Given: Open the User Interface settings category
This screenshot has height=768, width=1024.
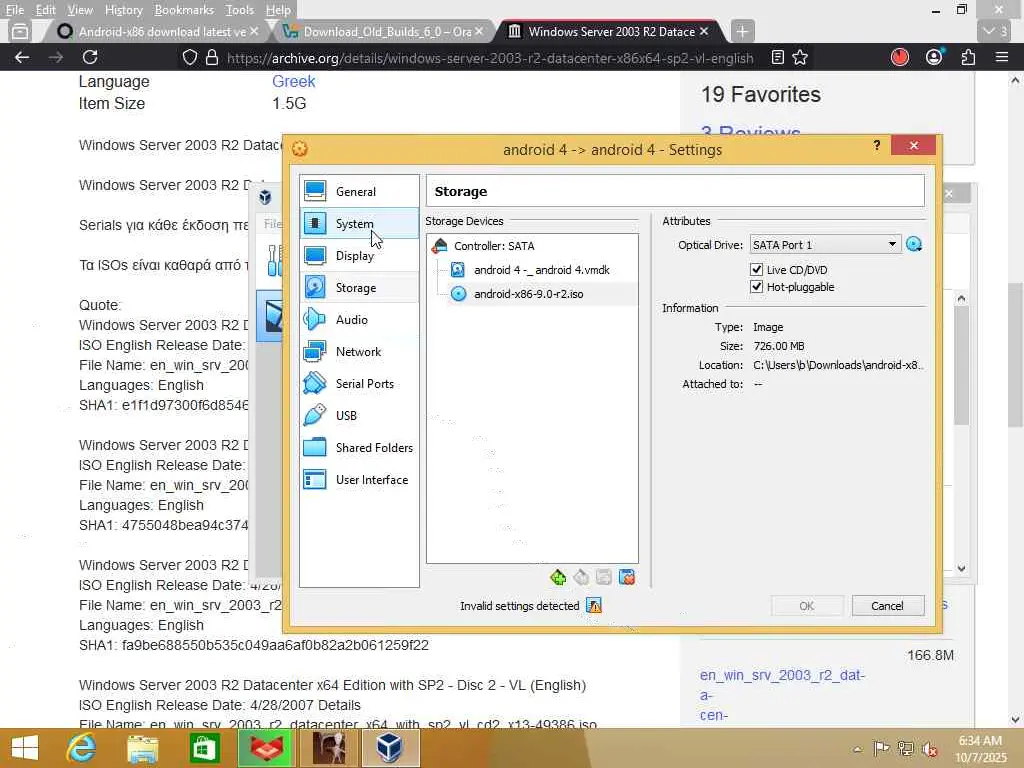Looking at the screenshot, I should point(359,479).
